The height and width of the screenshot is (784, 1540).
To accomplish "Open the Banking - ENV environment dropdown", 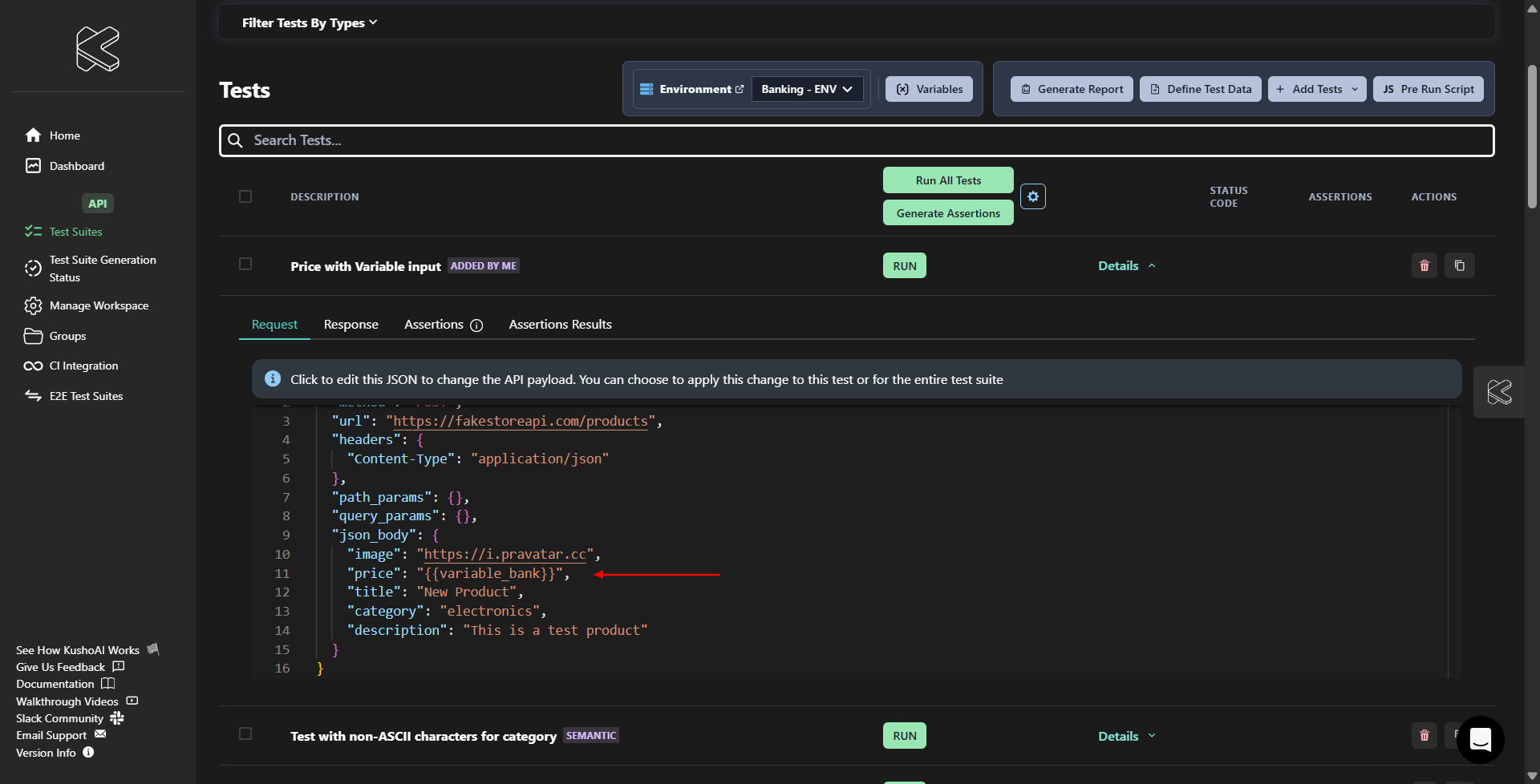I will pyautogui.click(x=806, y=89).
